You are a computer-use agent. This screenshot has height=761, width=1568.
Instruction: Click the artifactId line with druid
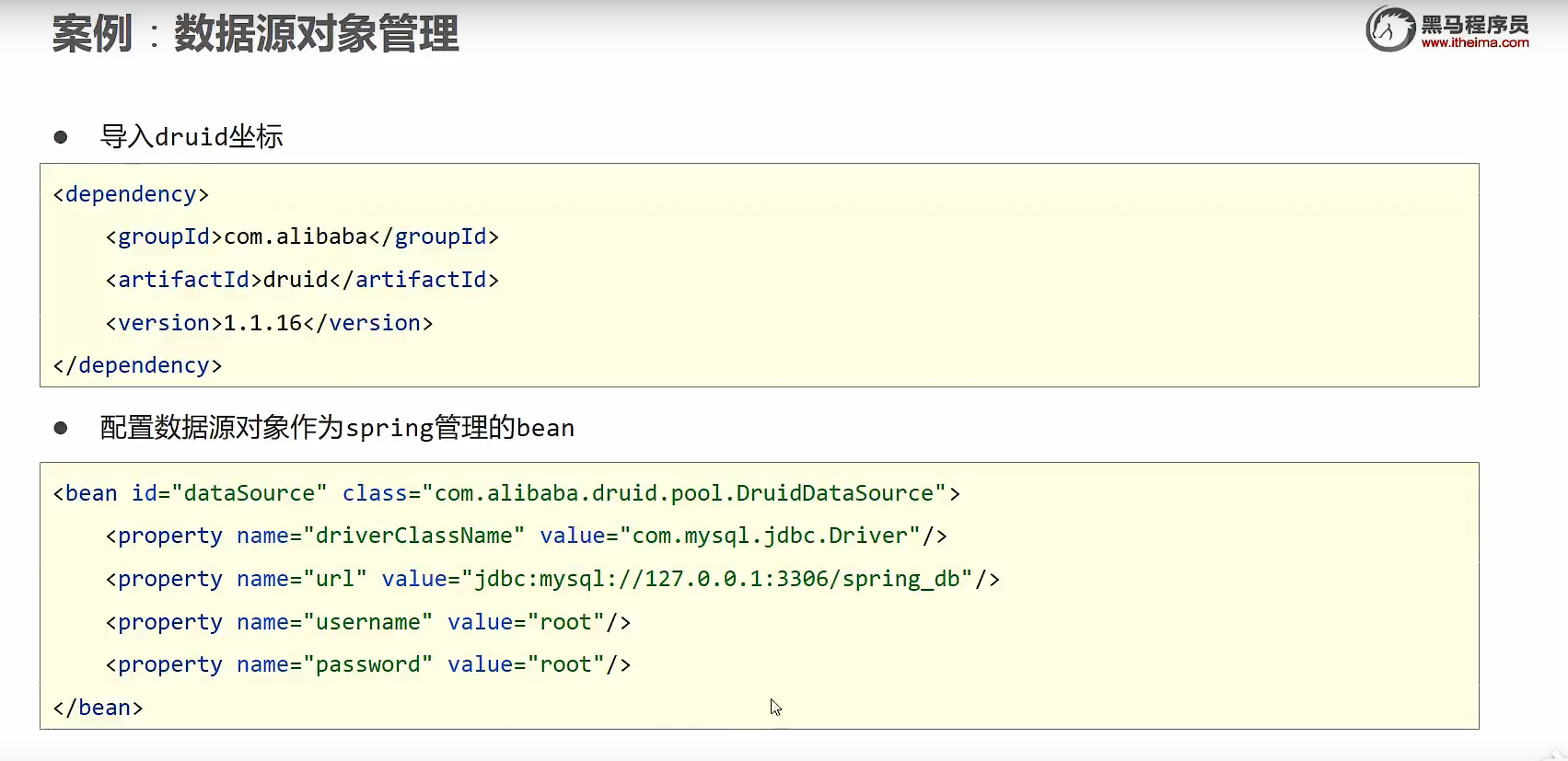pos(302,280)
